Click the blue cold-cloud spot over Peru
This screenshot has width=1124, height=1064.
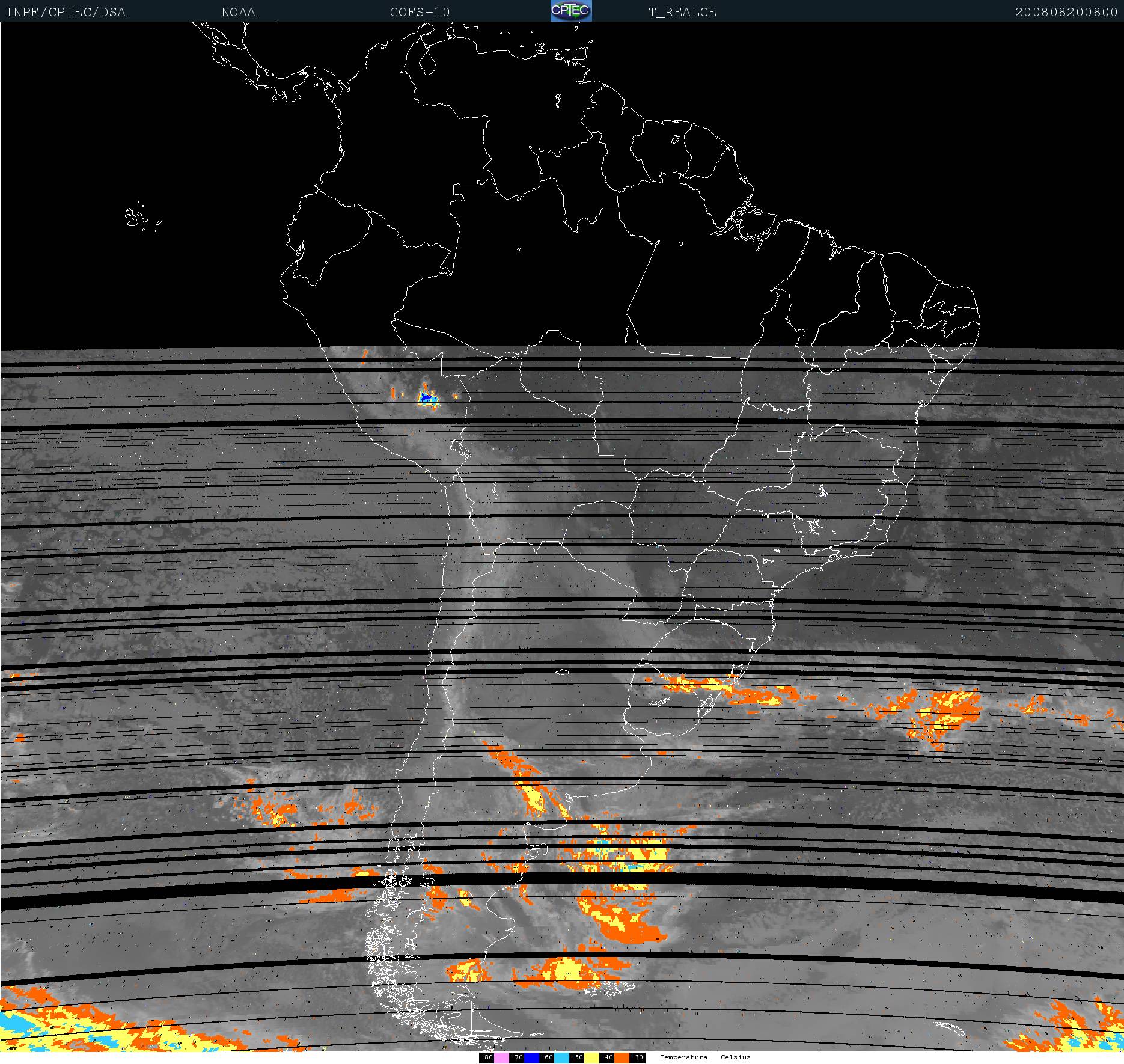[x=427, y=398]
